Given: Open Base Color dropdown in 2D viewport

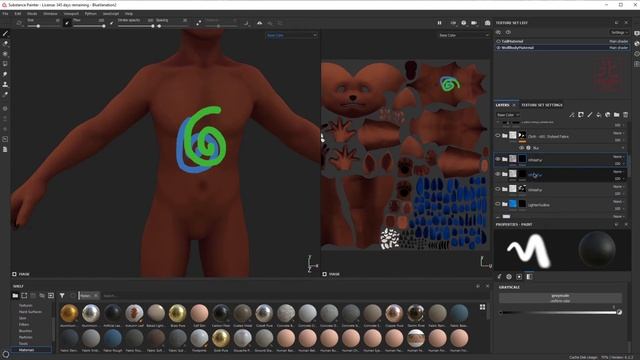Looking at the screenshot, I should point(463,36).
